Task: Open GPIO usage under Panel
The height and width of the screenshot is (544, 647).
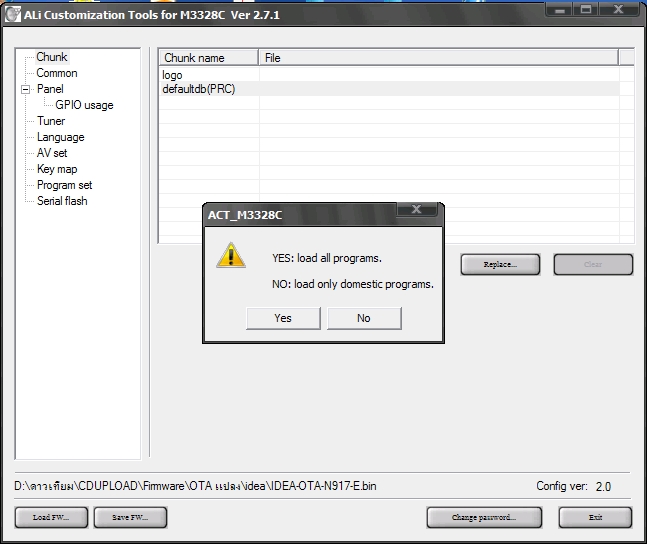Action: tap(84, 105)
